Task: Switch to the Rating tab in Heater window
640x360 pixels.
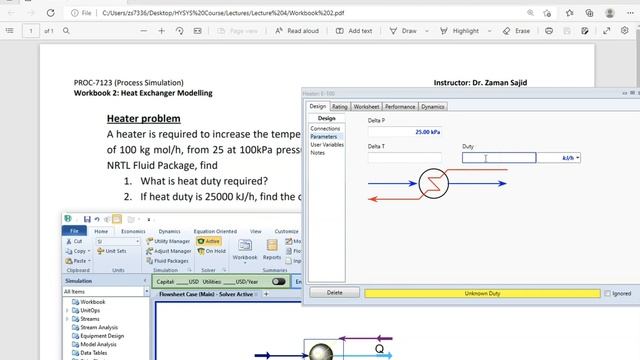Action: click(x=340, y=107)
